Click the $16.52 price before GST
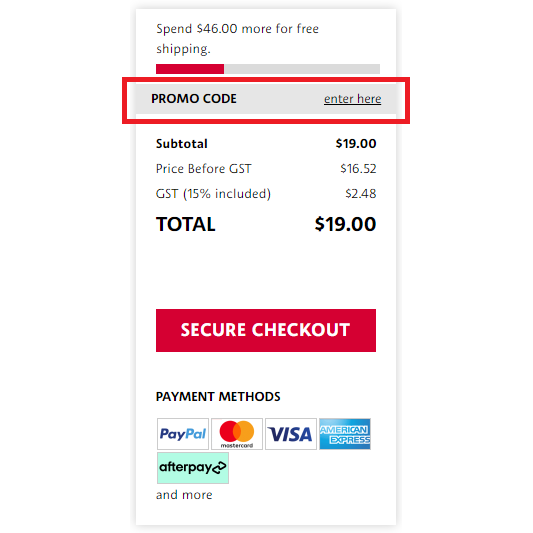Image resolution: width=533 pixels, height=533 pixels. coord(358,169)
